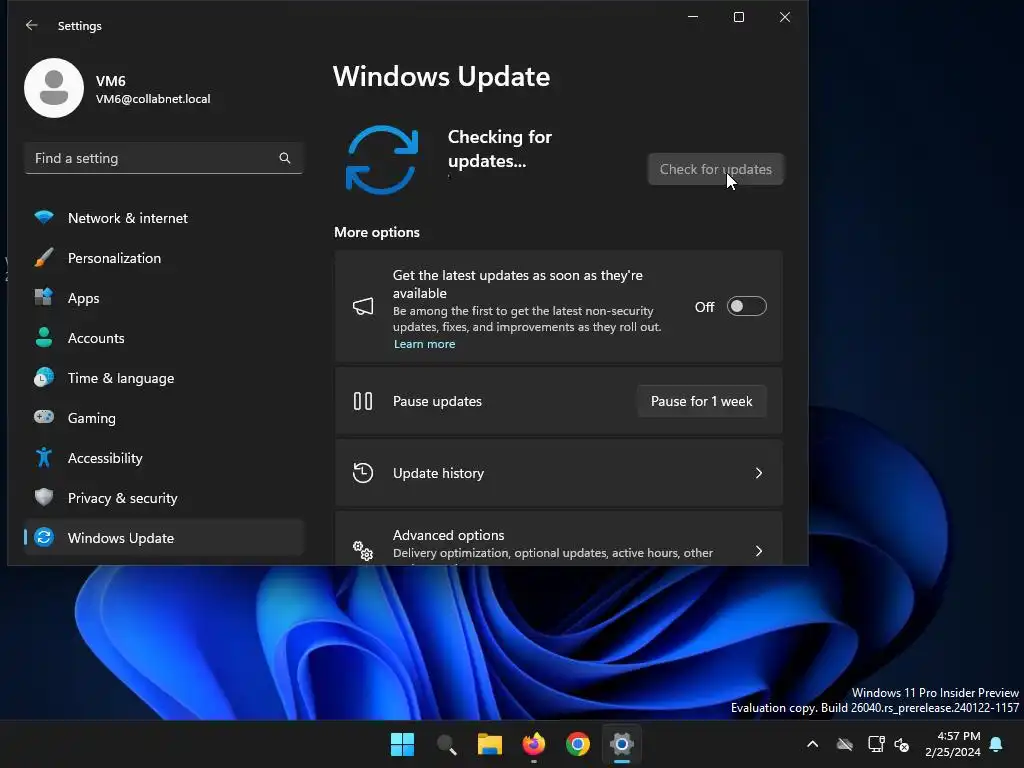This screenshot has width=1024, height=768.
Task: Click the VM6@collabnet.local account email
Action: [x=153, y=99]
